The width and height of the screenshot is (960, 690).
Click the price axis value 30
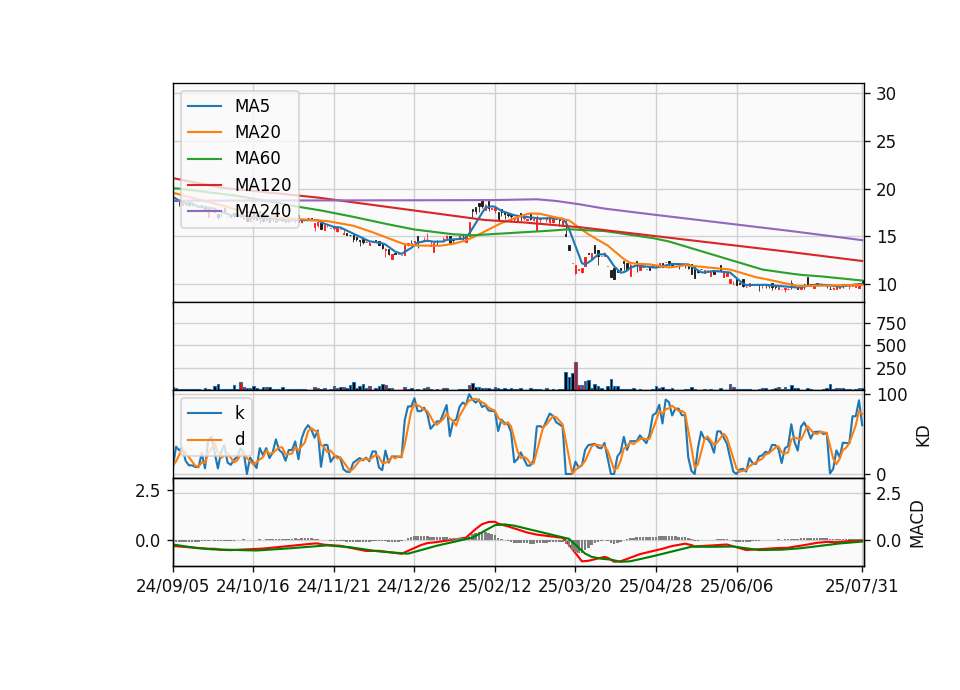click(886, 94)
